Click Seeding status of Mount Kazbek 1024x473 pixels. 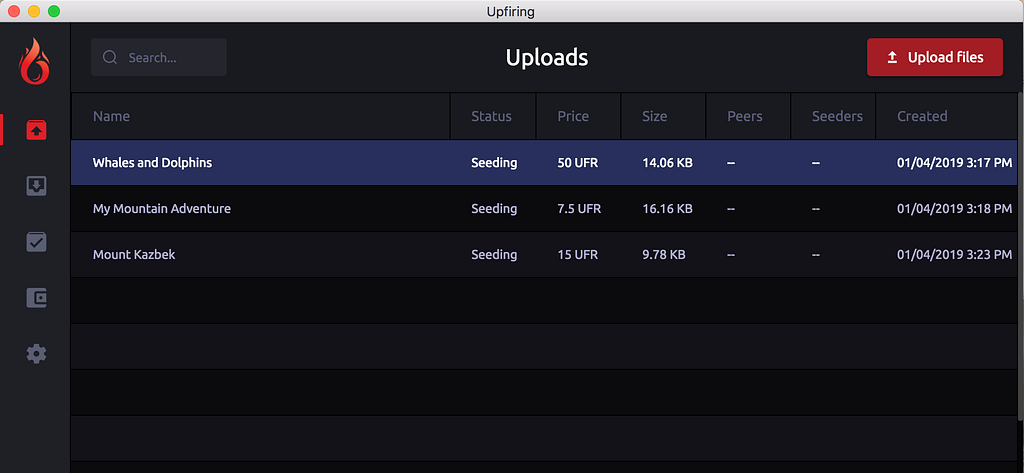[x=494, y=255]
